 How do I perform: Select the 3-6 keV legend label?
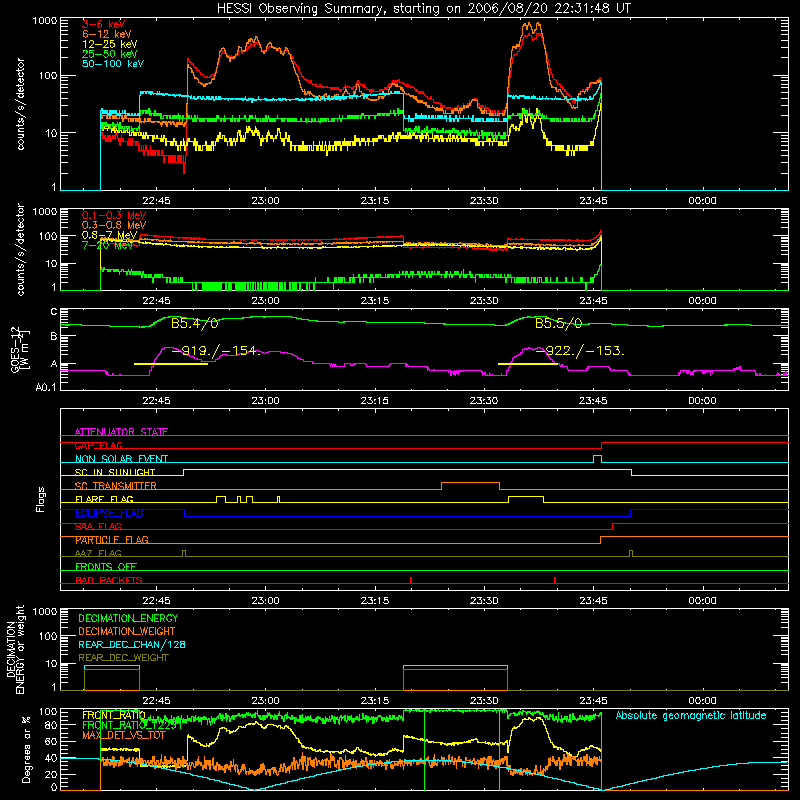[104, 24]
